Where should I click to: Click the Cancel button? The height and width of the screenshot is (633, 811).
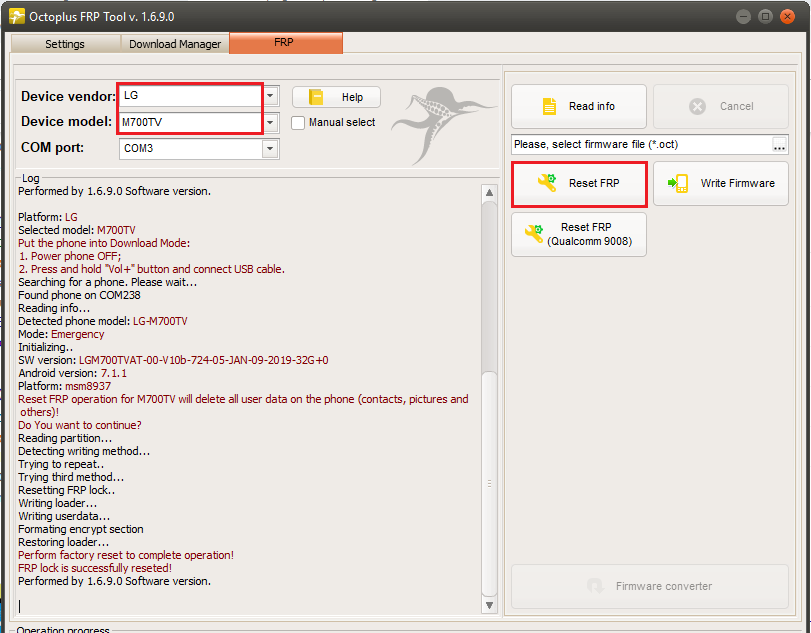[x=720, y=107]
